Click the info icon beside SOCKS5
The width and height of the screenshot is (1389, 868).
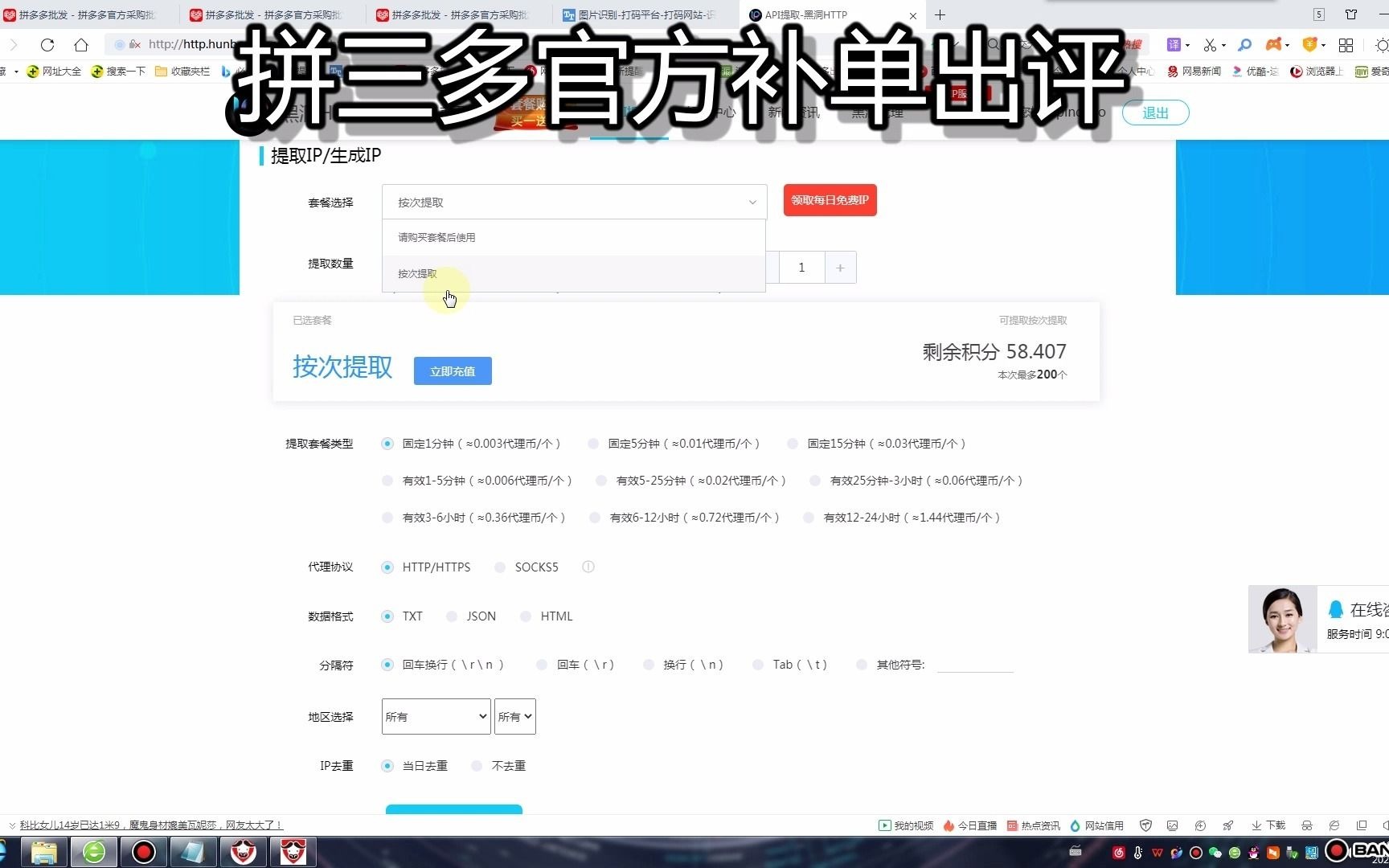(588, 567)
